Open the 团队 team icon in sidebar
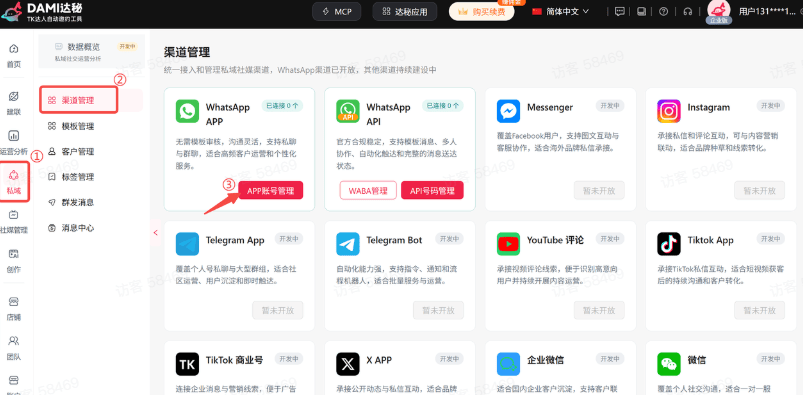This screenshot has height=395, width=803. pos(14,341)
